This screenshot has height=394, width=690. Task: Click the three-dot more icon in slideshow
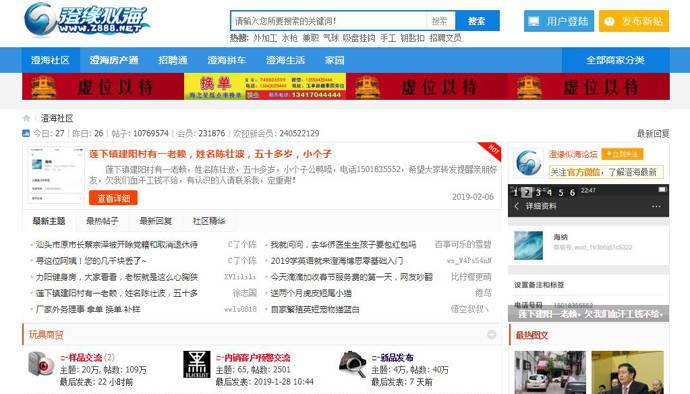click(x=656, y=206)
